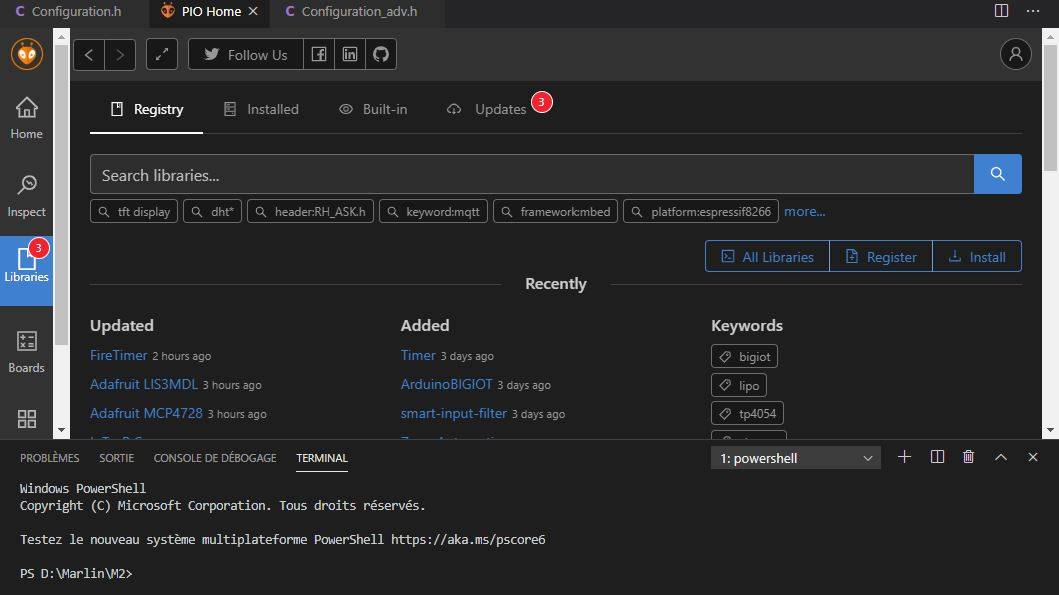Expand PIO Home with the fullscreen icon

click(162, 55)
